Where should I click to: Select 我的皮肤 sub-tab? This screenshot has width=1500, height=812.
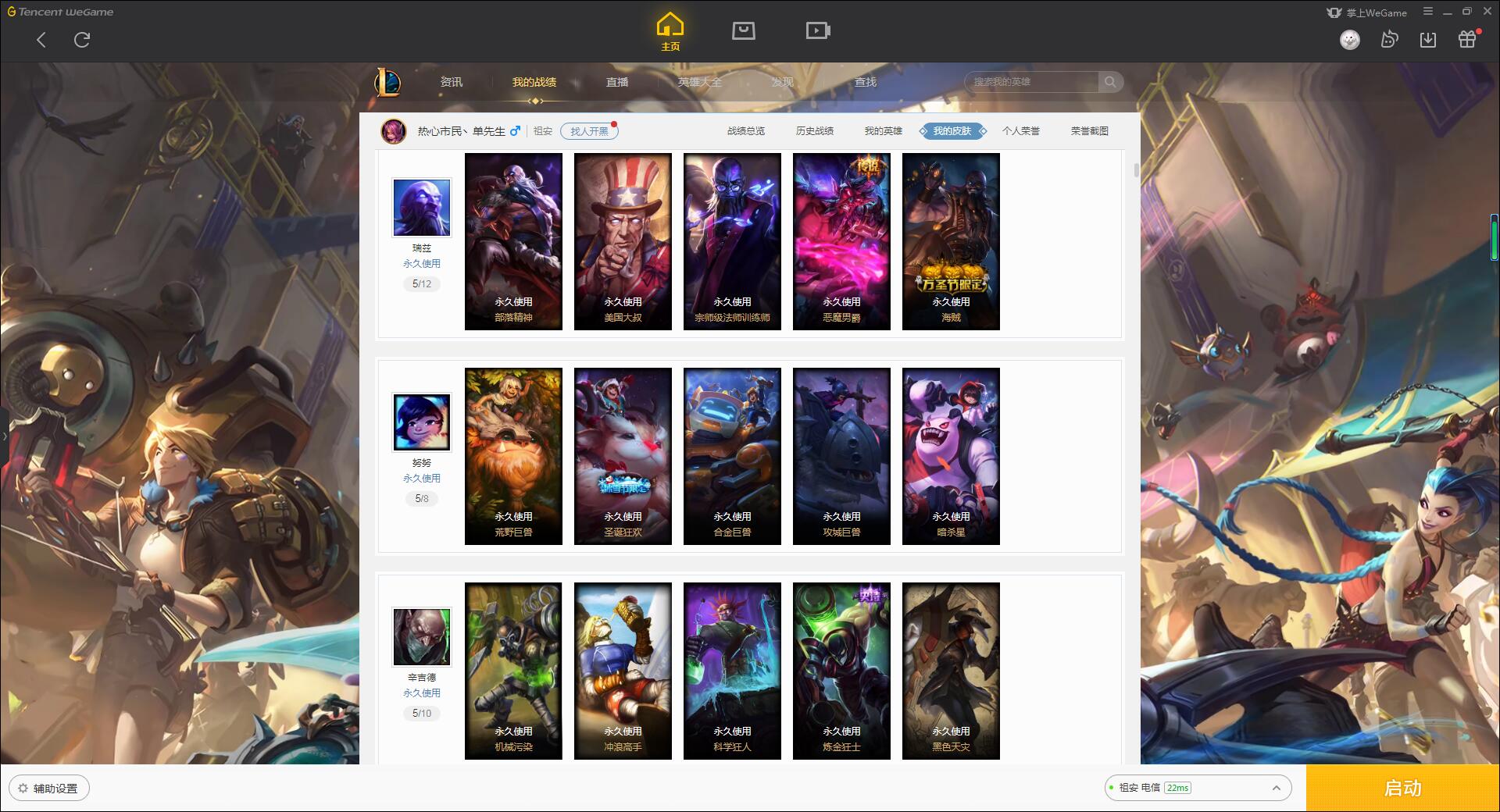click(952, 131)
